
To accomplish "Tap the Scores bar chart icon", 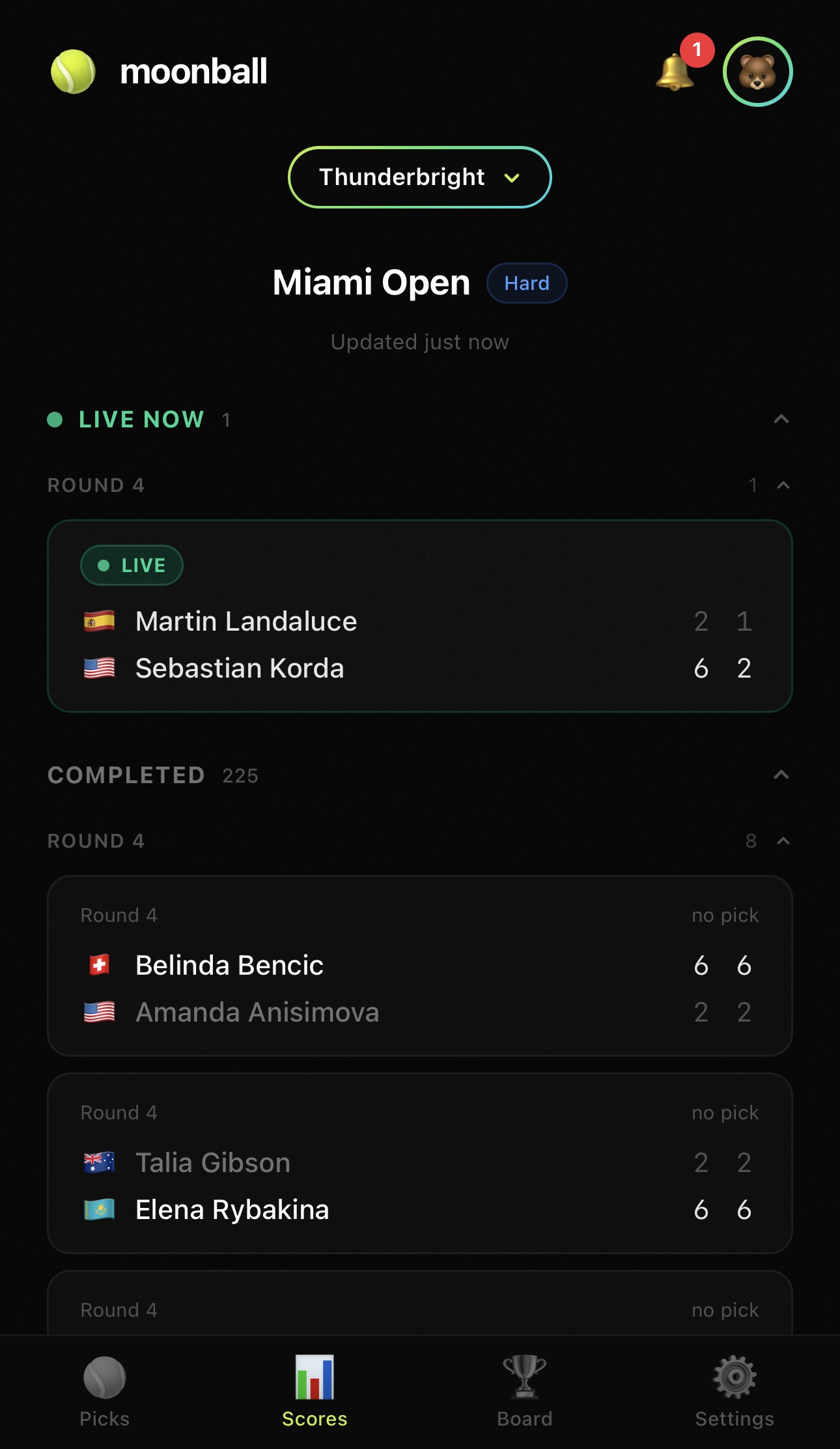I will click(315, 1377).
